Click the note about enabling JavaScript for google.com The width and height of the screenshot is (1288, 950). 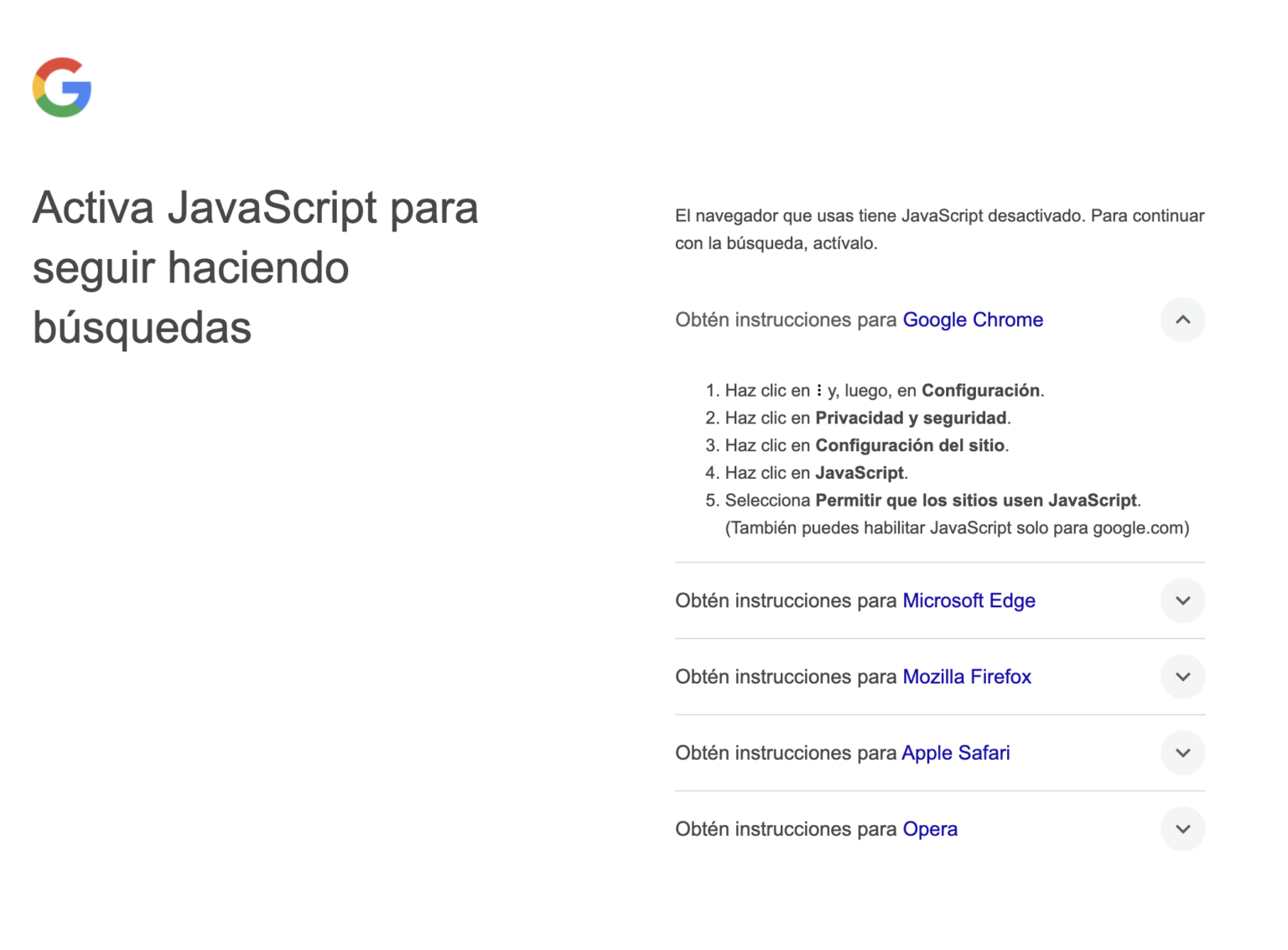pos(957,528)
